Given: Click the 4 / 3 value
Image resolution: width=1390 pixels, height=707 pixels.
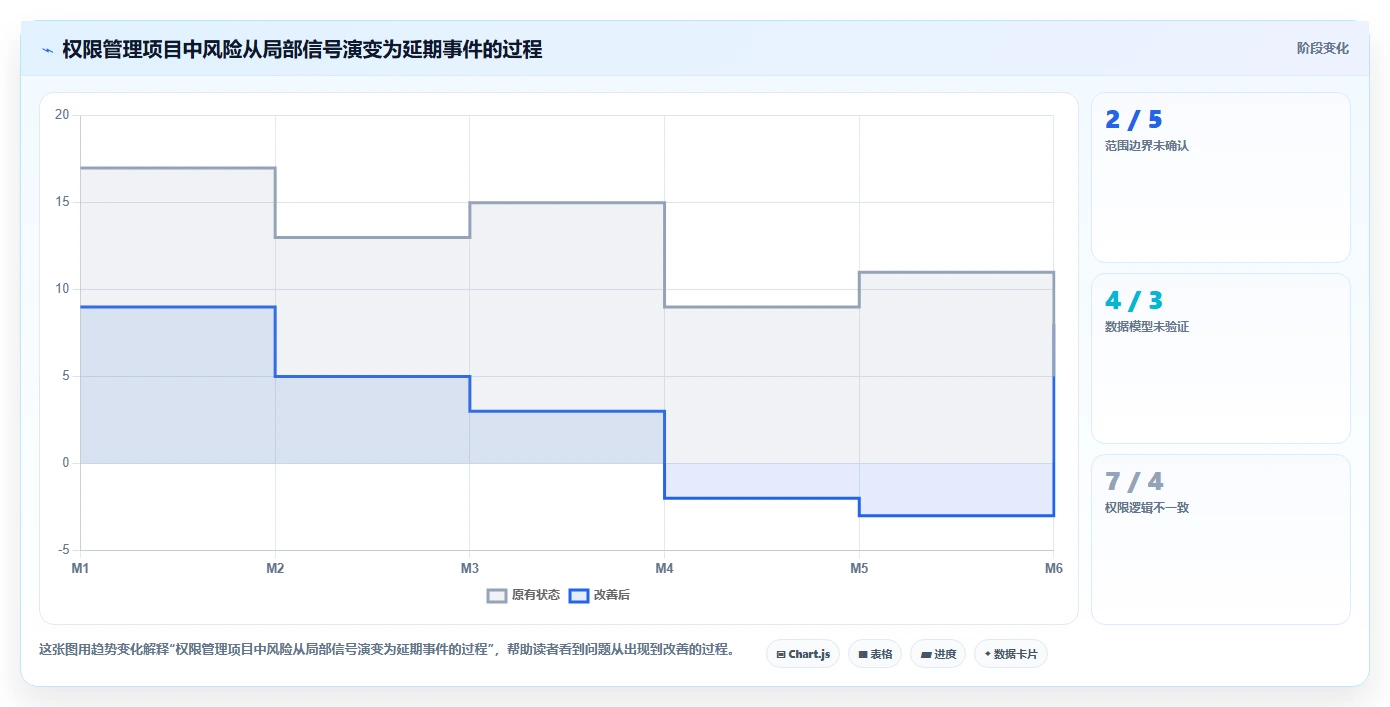Looking at the screenshot, I should click(1133, 300).
